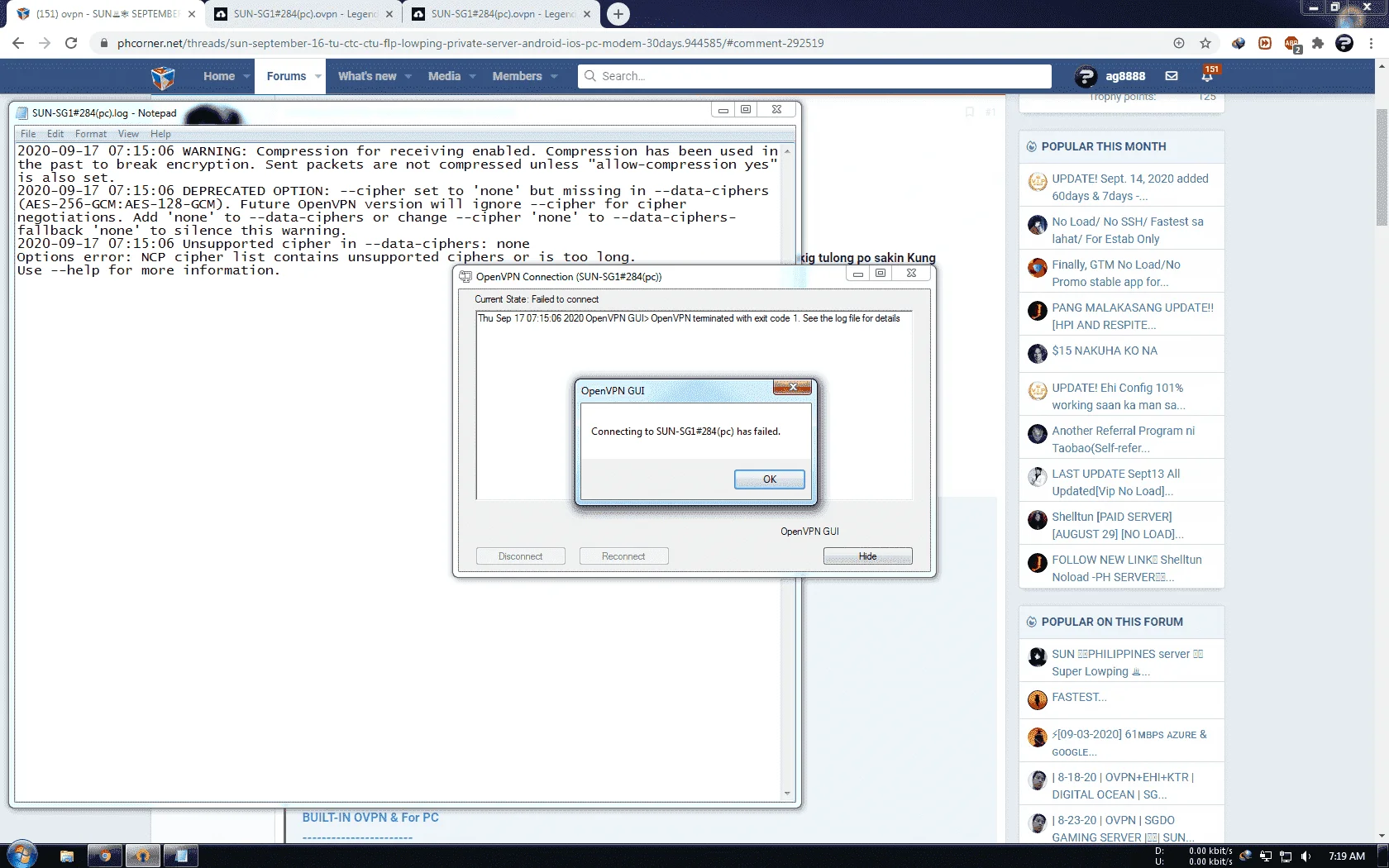Open File Explorer from the taskbar
Image resolution: width=1389 pixels, height=868 pixels.
pos(67,856)
